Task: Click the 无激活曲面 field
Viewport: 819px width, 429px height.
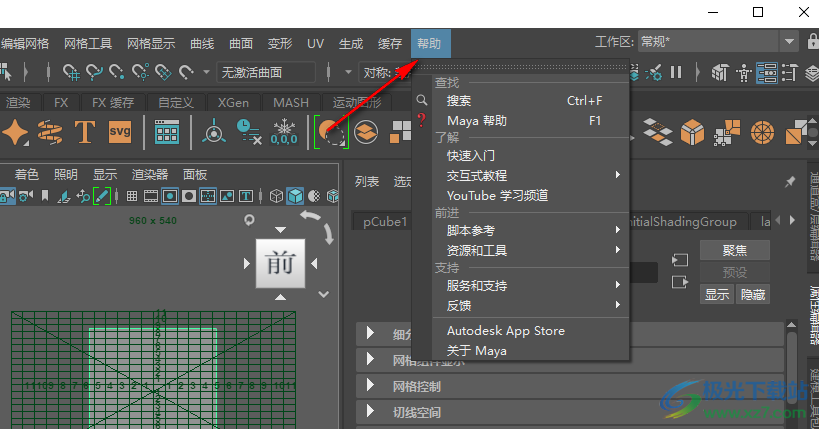Action: click(266, 72)
